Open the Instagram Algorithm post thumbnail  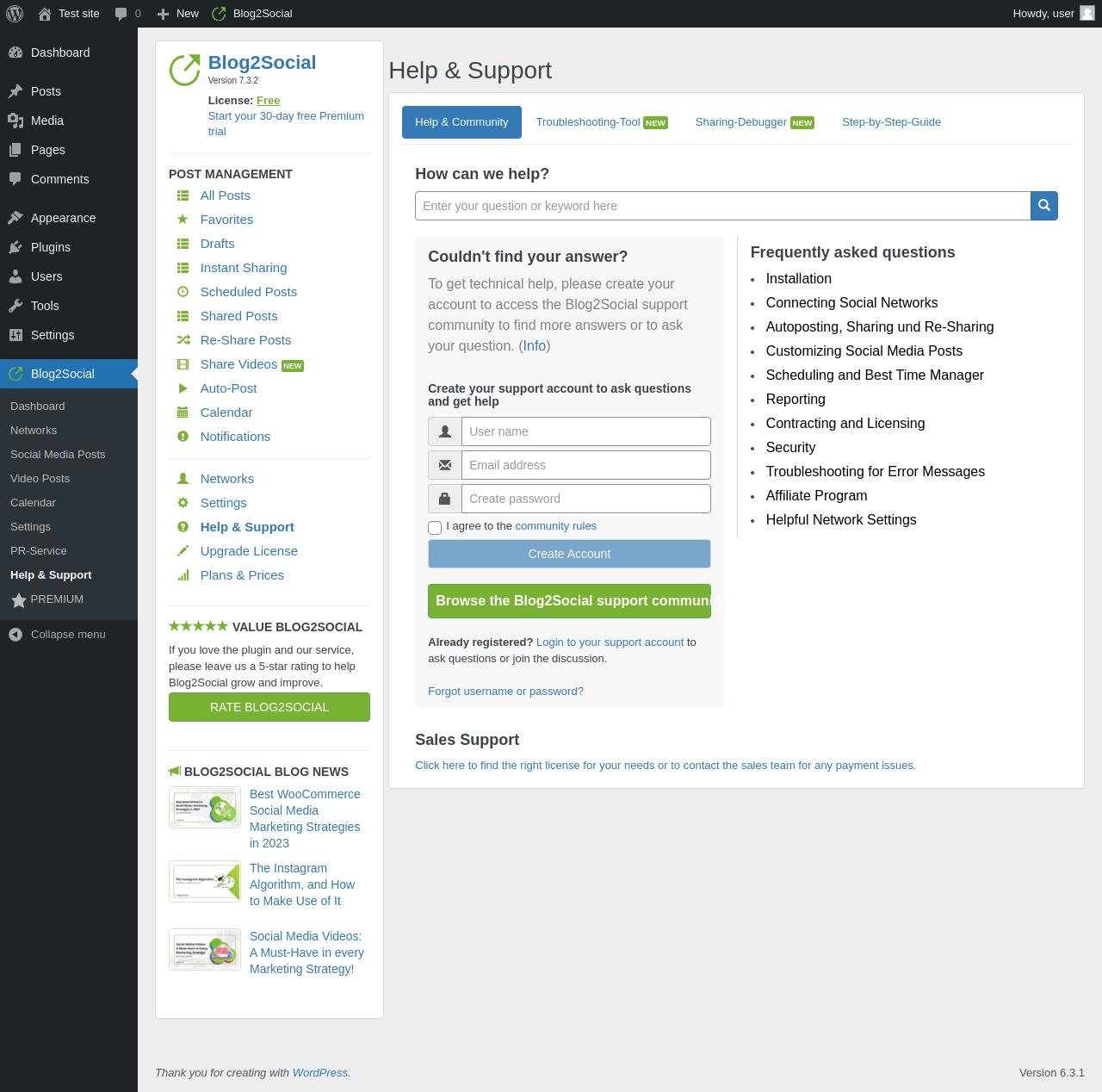coord(205,882)
